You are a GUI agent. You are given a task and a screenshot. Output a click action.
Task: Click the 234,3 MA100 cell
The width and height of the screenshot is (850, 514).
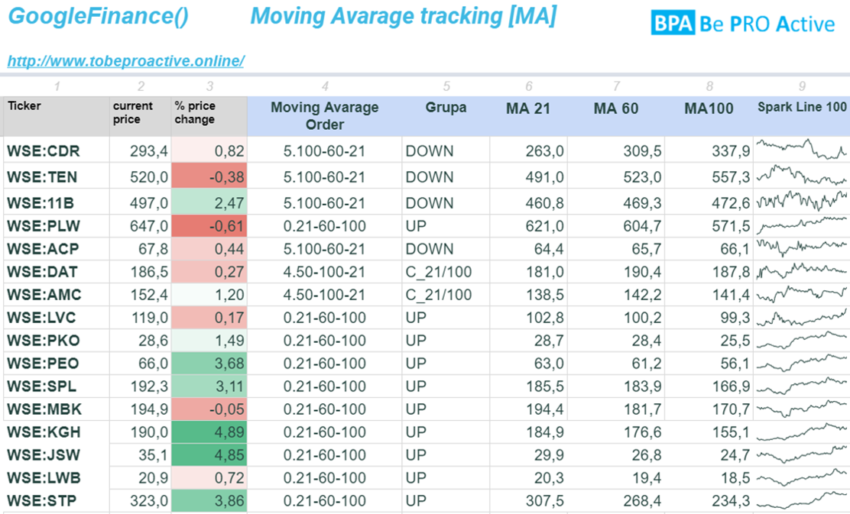point(709,500)
